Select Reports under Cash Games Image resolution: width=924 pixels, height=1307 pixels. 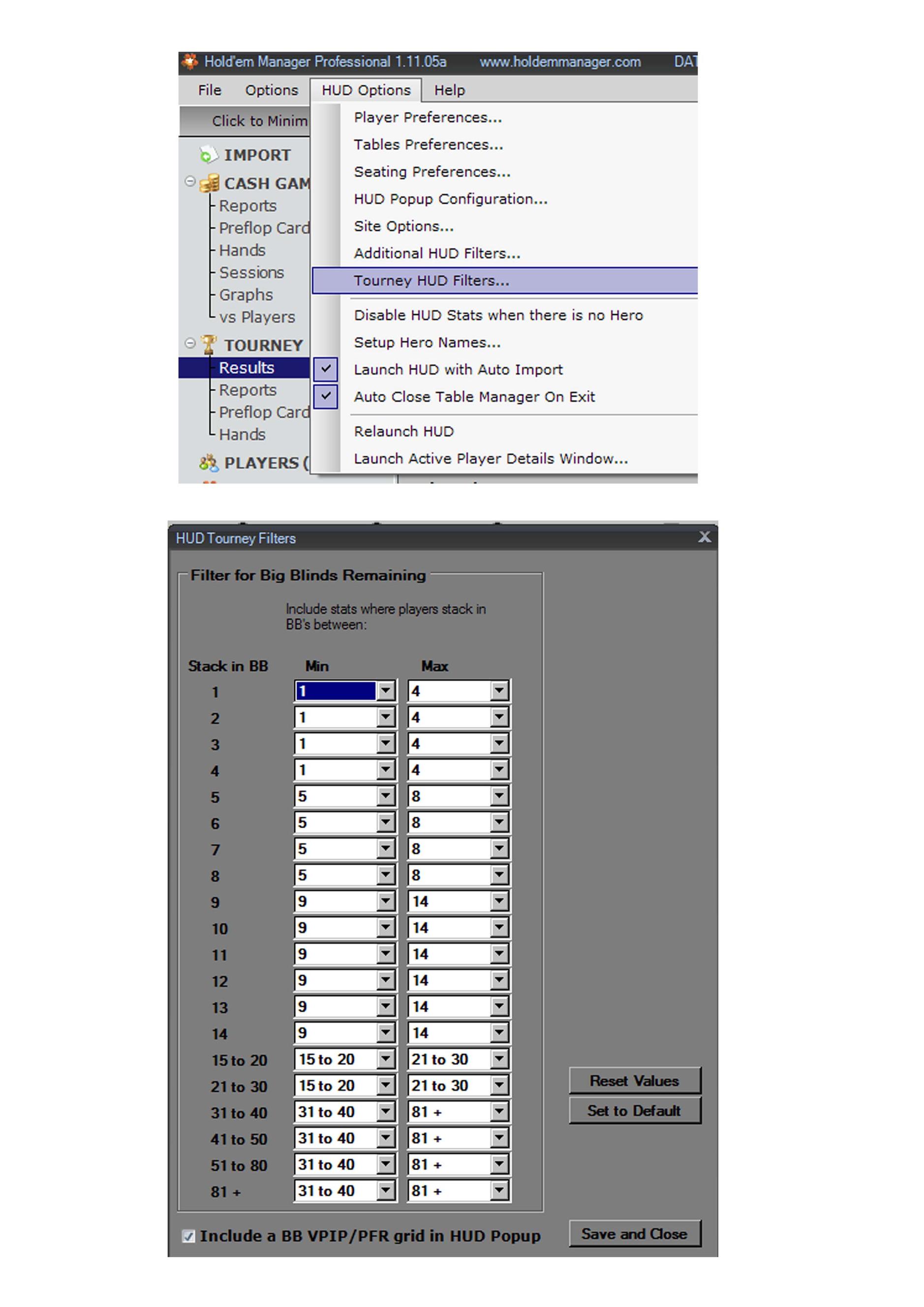tap(247, 206)
